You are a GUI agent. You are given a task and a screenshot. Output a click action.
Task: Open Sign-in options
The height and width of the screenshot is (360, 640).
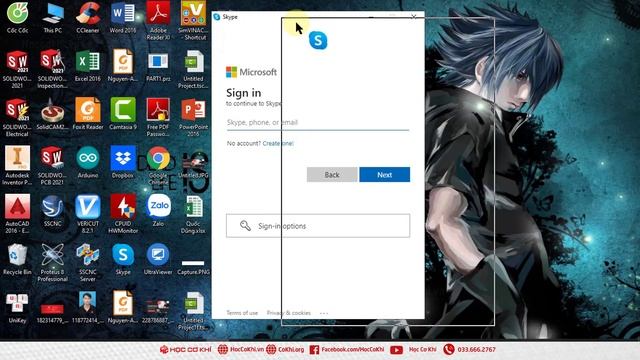pyautogui.click(x=318, y=226)
